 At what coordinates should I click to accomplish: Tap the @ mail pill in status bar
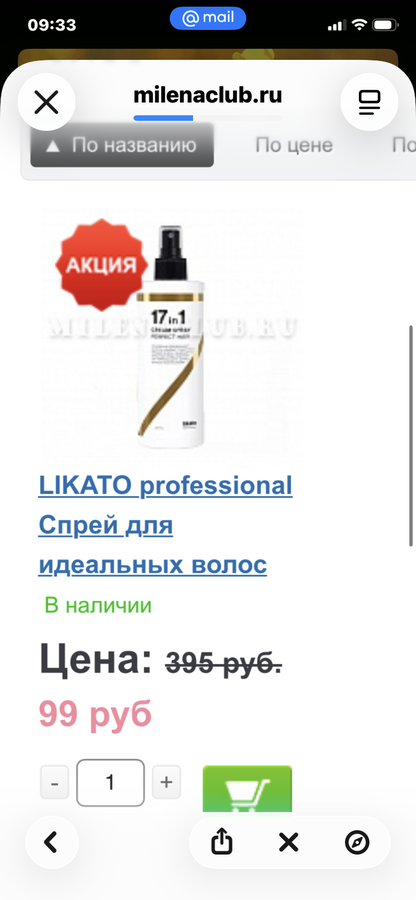click(208, 18)
